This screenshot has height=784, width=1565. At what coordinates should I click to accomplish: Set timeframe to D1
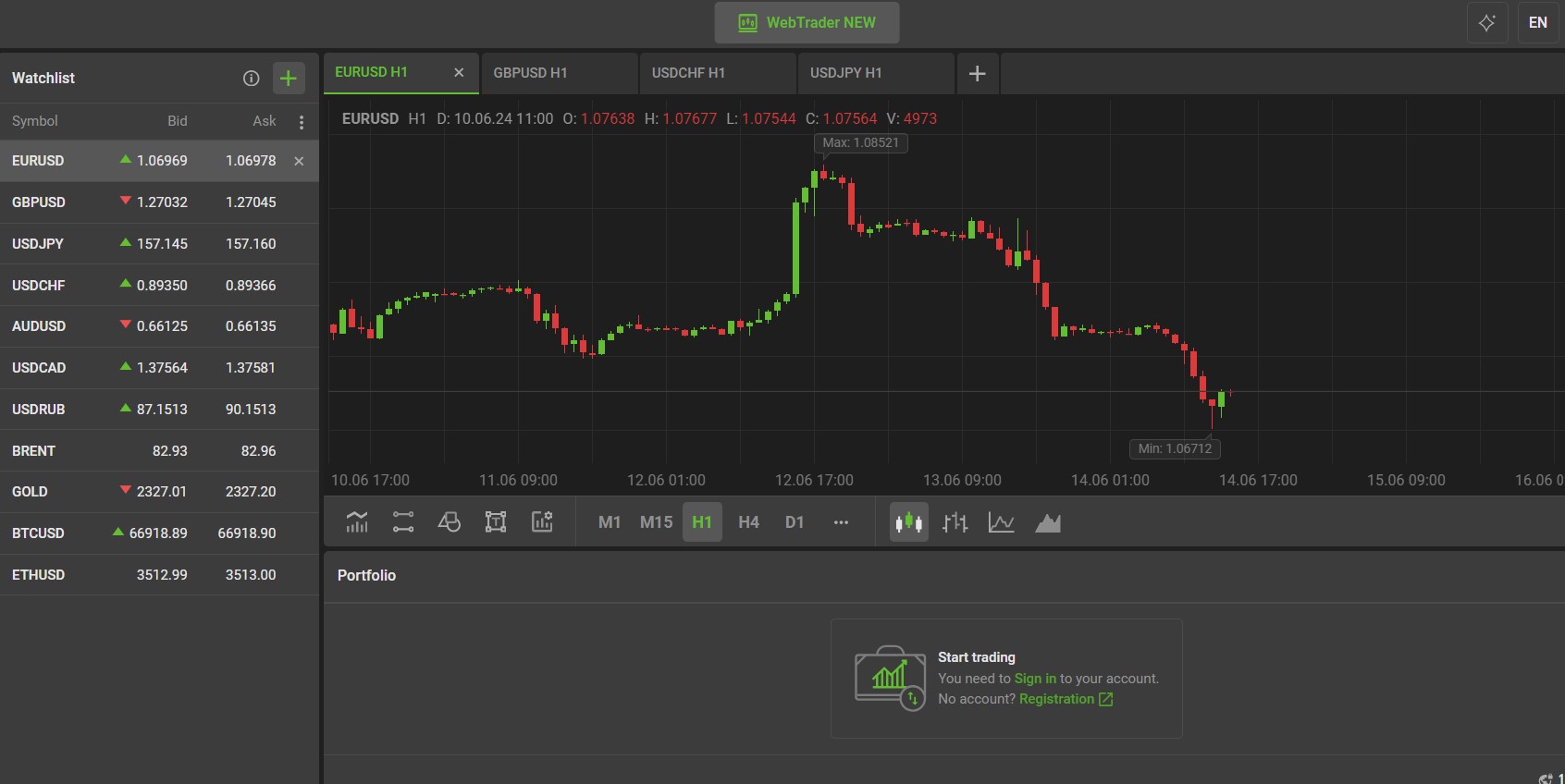click(x=795, y=522)
